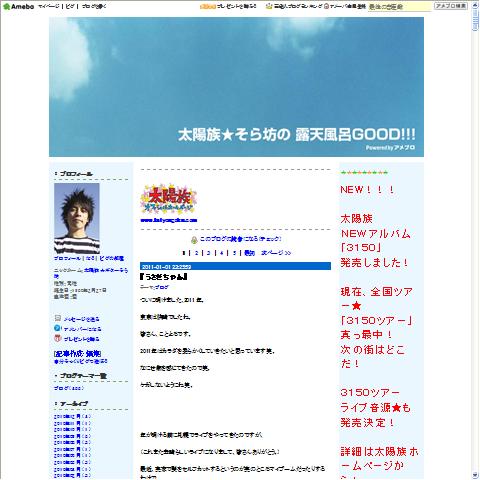
Task: Click the page scrollbar down arrow
Action: pyautogui.click(x=475, y=475)
